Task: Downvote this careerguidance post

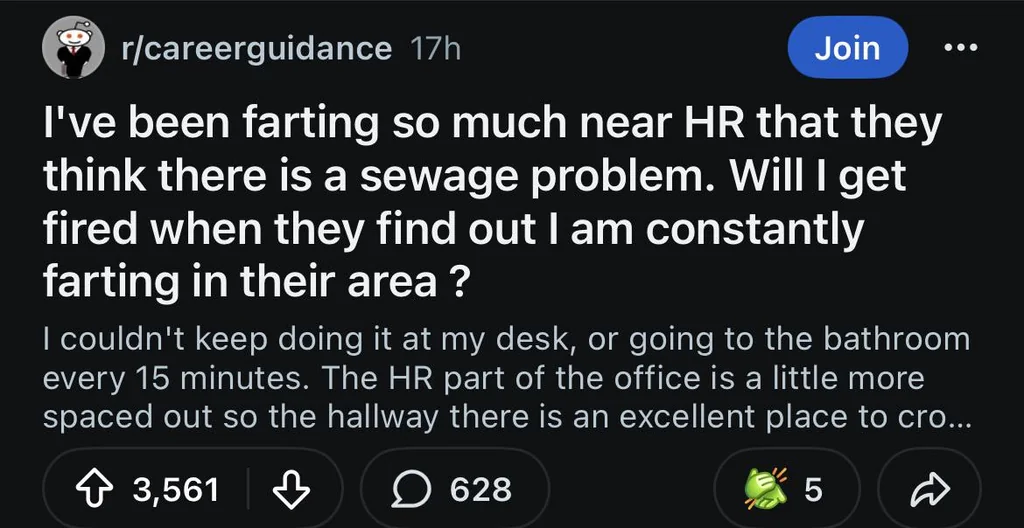Action: (x=290, y=489)
